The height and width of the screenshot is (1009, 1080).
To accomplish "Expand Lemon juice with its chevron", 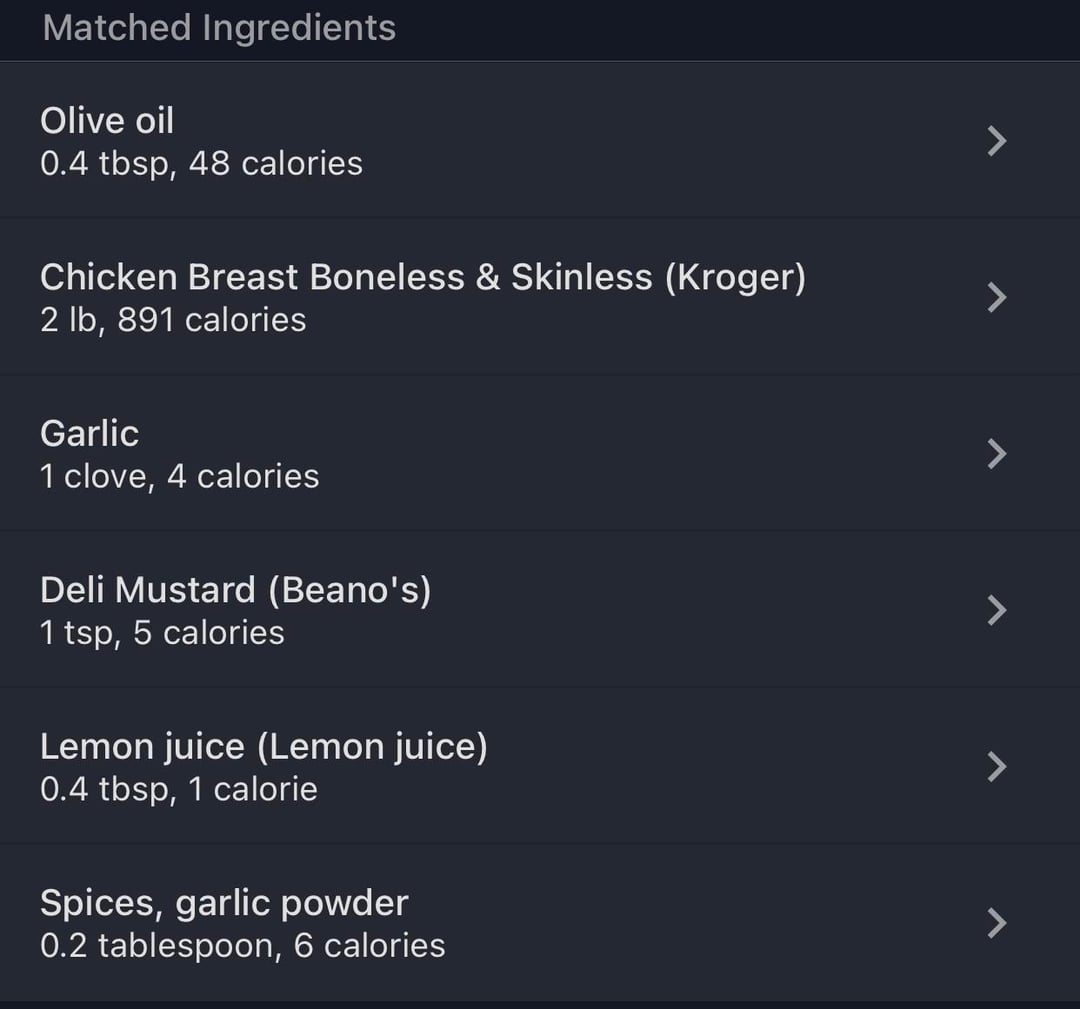I will click(996, 766).
